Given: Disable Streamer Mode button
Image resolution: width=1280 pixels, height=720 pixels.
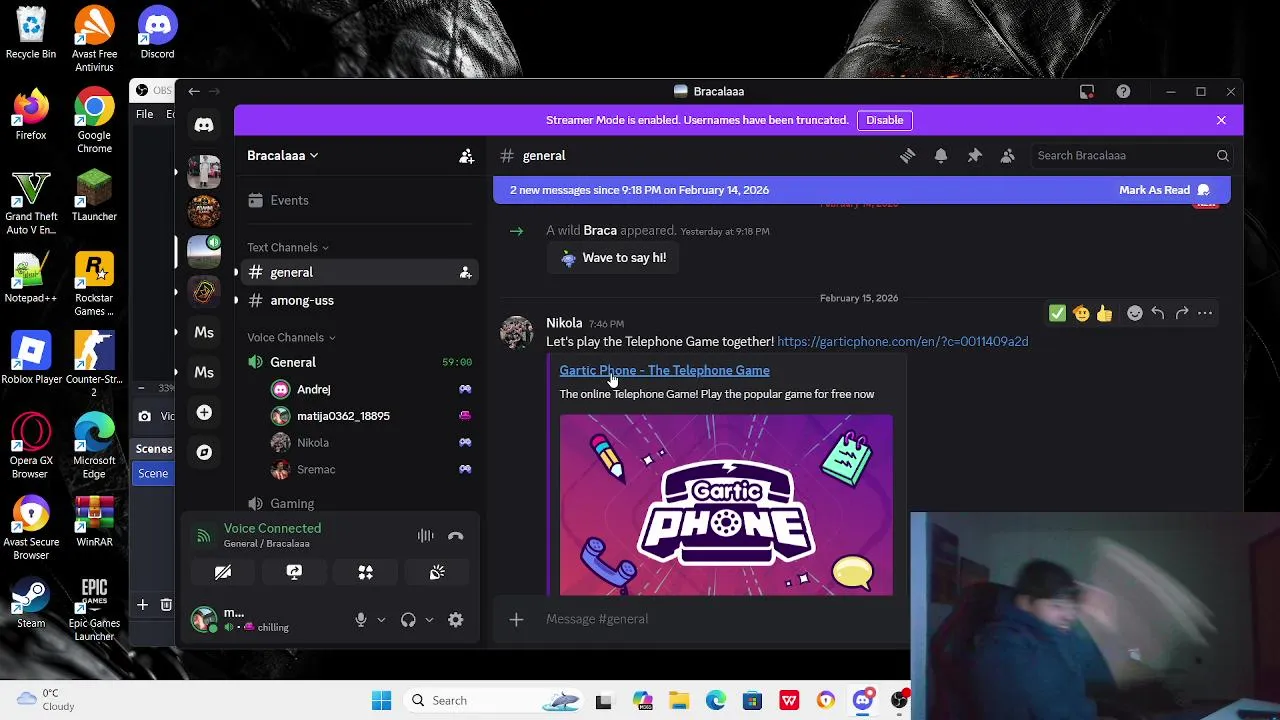Looking at the screenshot, I should coord(884,120).
